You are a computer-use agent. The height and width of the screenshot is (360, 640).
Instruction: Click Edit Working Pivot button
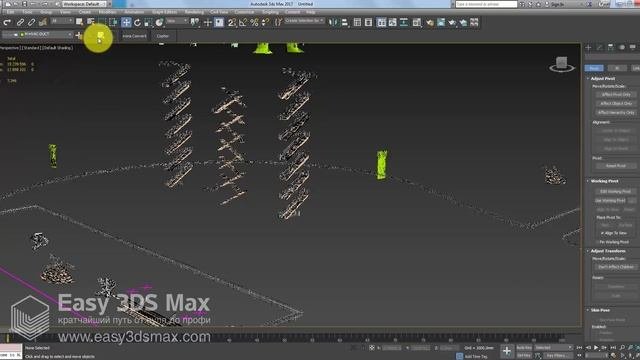(616, 191)
